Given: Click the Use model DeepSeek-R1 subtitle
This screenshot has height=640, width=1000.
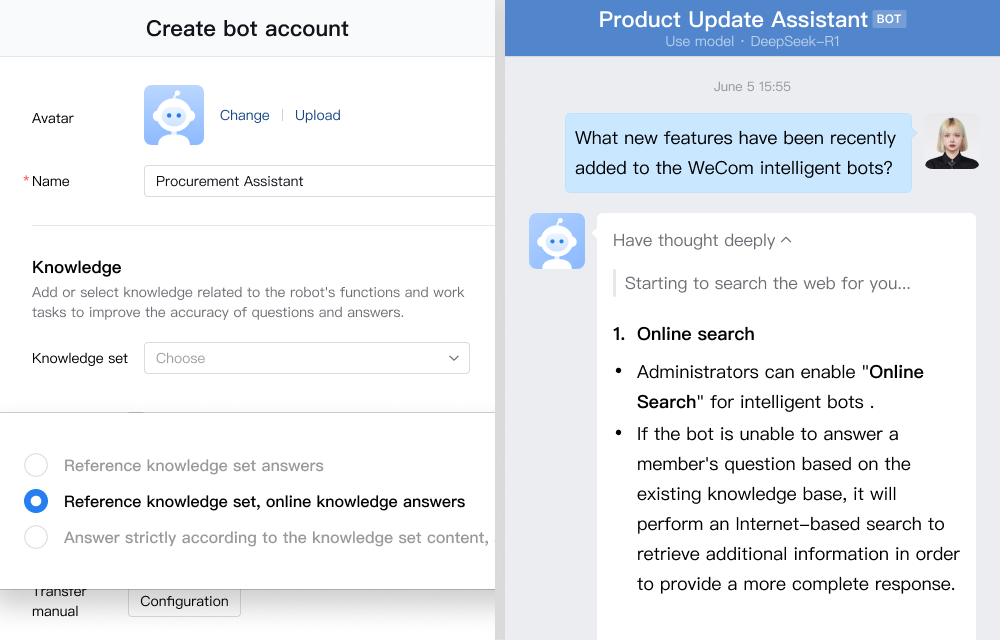Looking at the screenshot, I should pos(752,42).
